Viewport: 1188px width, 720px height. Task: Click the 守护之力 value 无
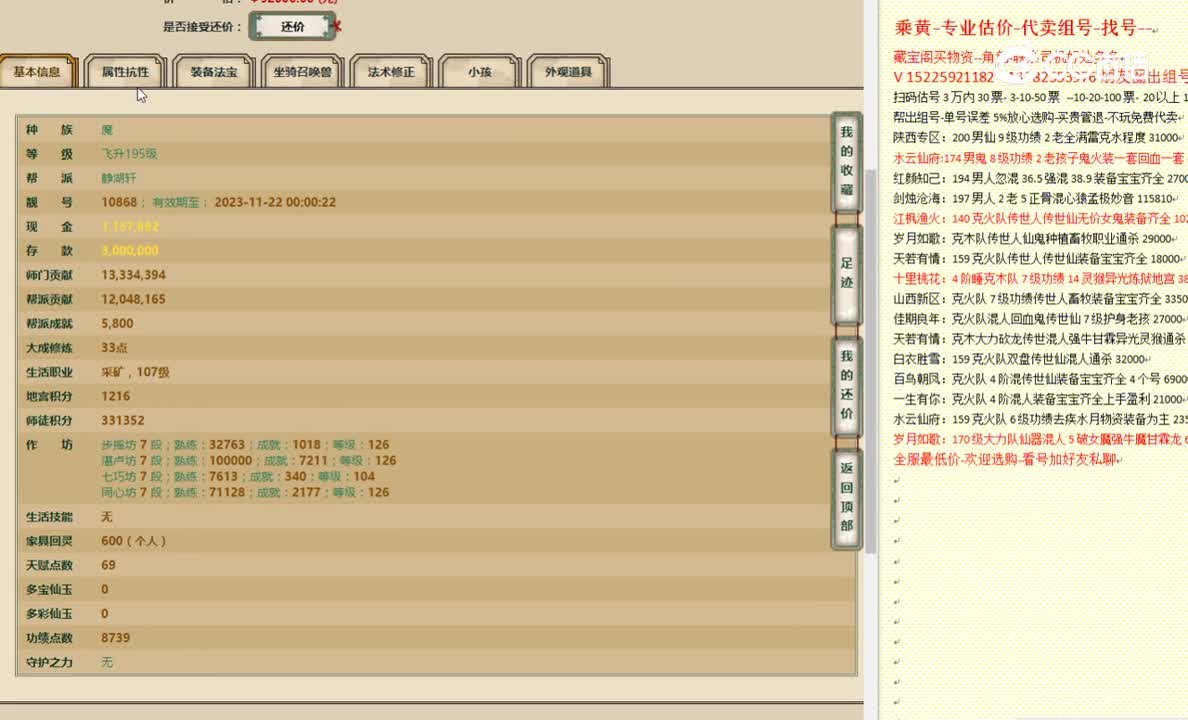[x=107, y=662]
